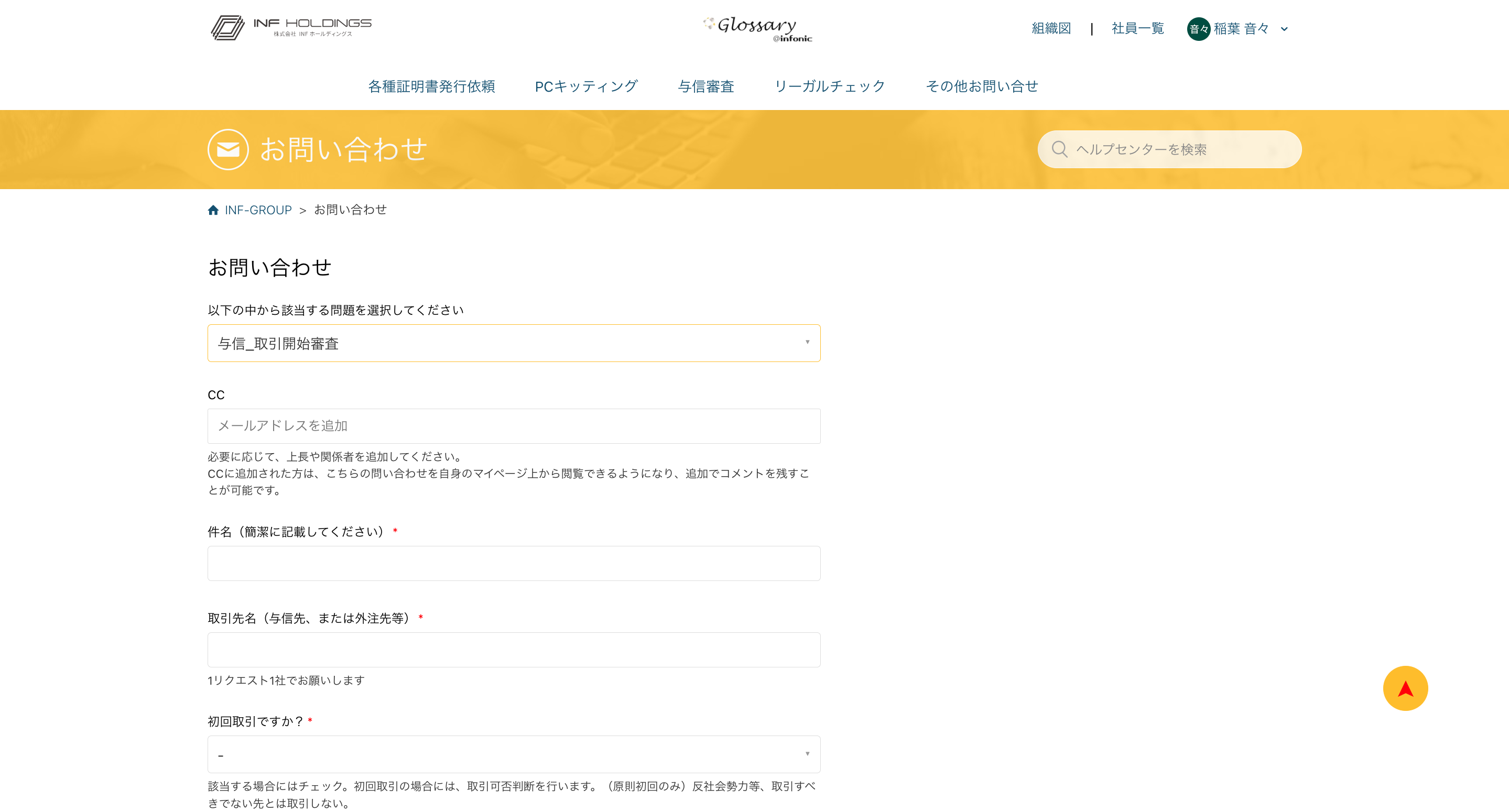The image size is (1509, 812).
Task: Select その他お問い合せ in the navigation
Action: pyautogui.click(x=982, y=86)
